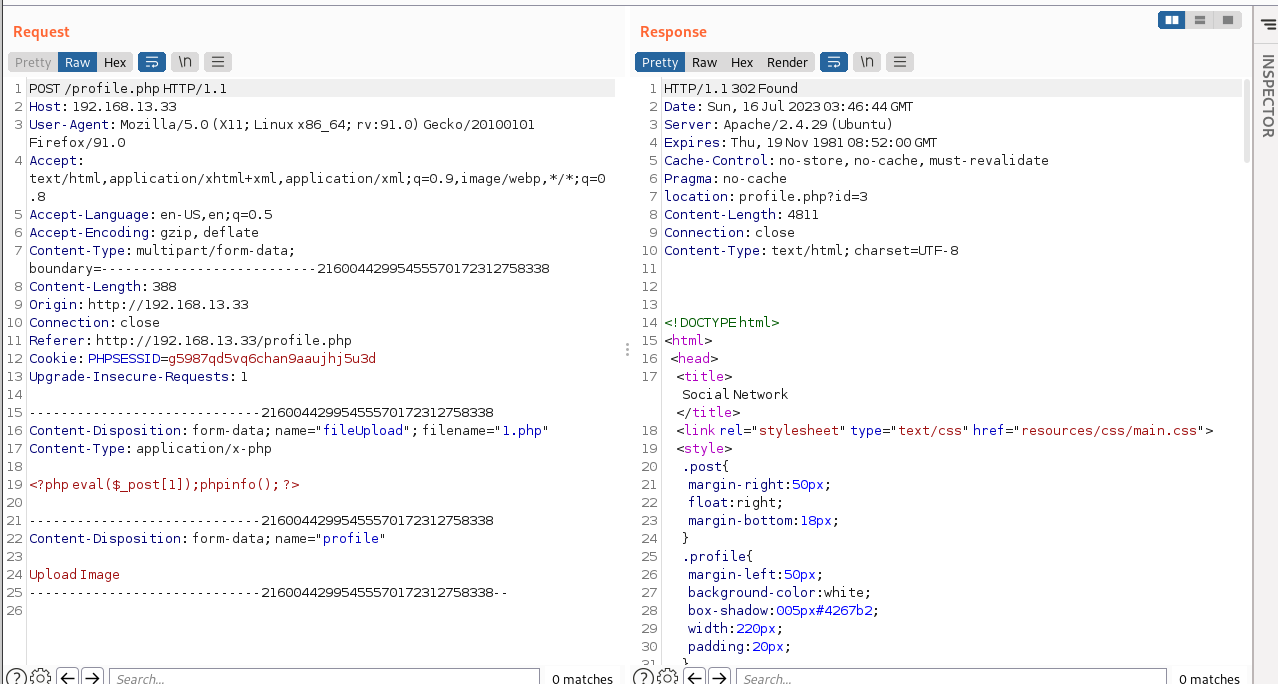Screen dimensions: 1278x684
Task: Click the Referer header line
Action: 191,340
